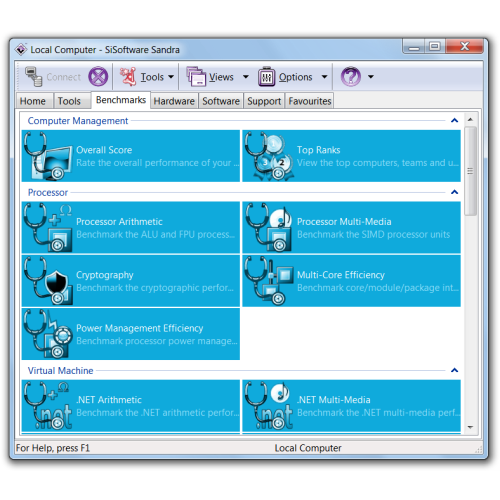Minimize the Sandra window
Image resolution: width=500 pixels, height=500 pixels.
pos(414,47)
